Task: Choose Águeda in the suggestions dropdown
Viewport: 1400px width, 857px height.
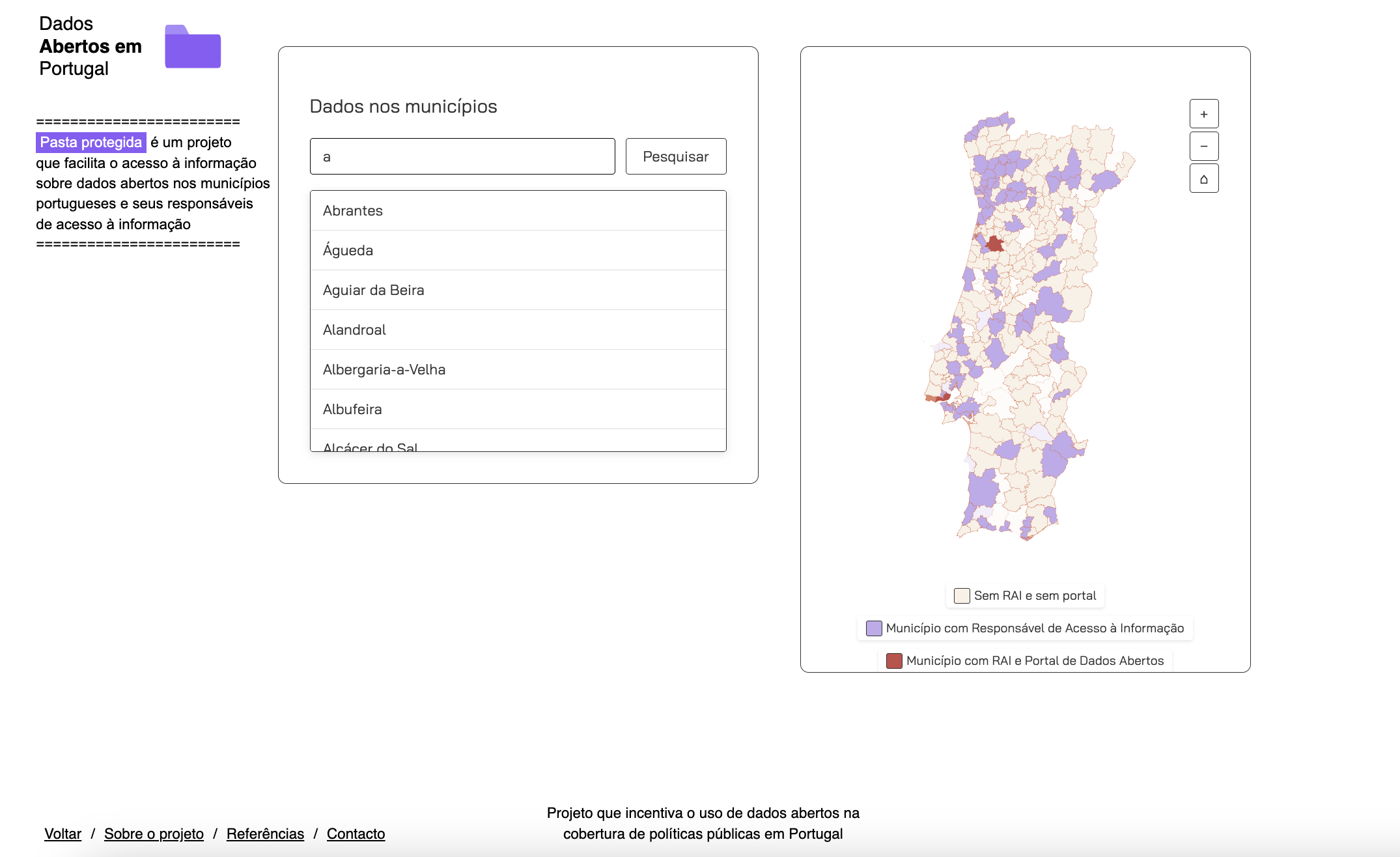Action: (518, 251)
